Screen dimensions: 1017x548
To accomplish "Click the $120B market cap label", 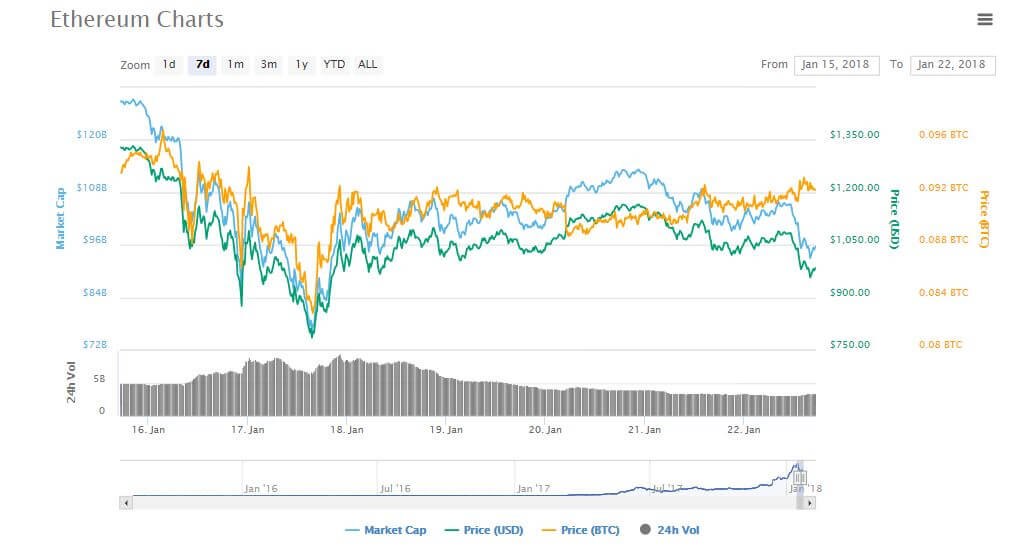I will (x=92, y=135).
